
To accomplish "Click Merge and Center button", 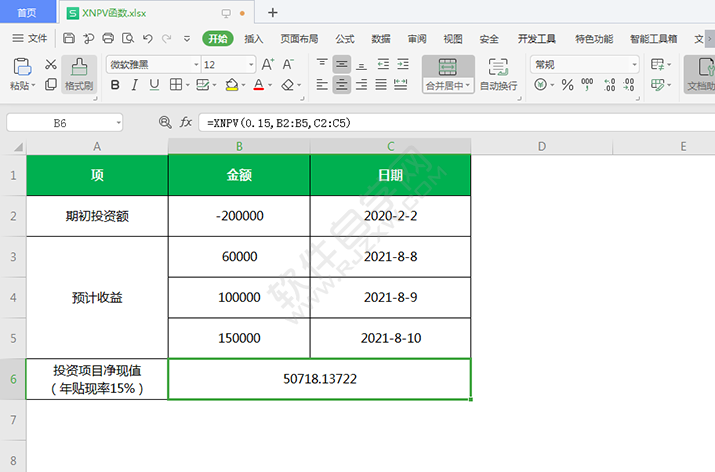I will pyautogui.click(x=448, y=74).
